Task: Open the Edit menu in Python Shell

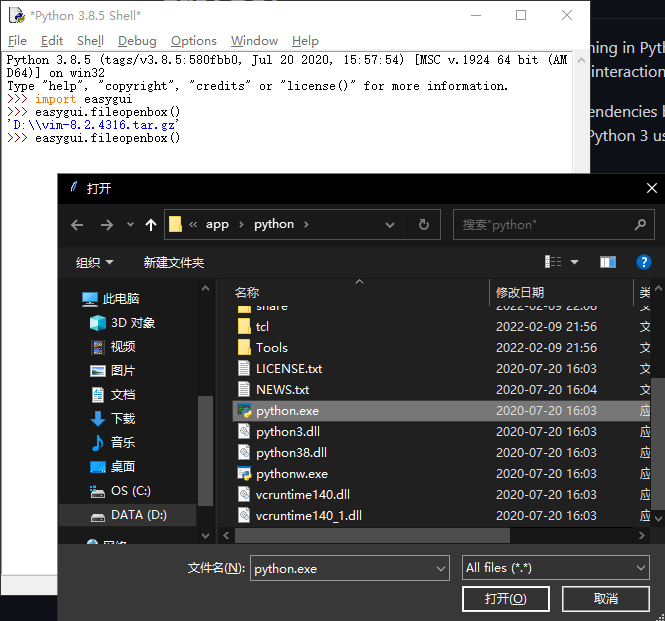Action: coord(52,41)
